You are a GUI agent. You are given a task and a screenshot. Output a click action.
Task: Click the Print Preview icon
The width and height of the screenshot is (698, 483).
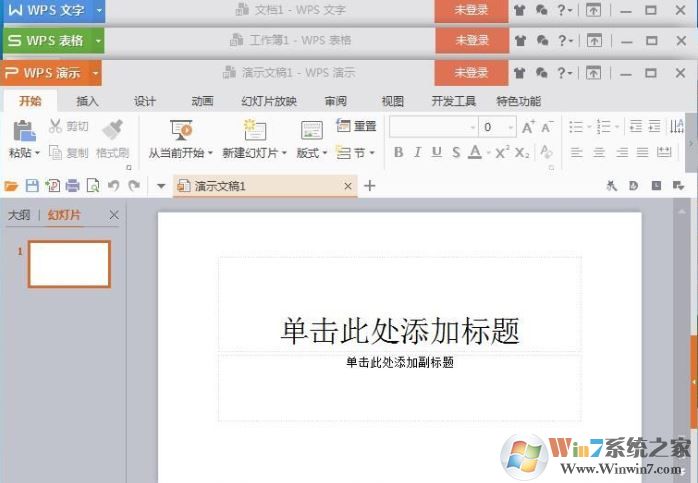[x=93, y=186]
